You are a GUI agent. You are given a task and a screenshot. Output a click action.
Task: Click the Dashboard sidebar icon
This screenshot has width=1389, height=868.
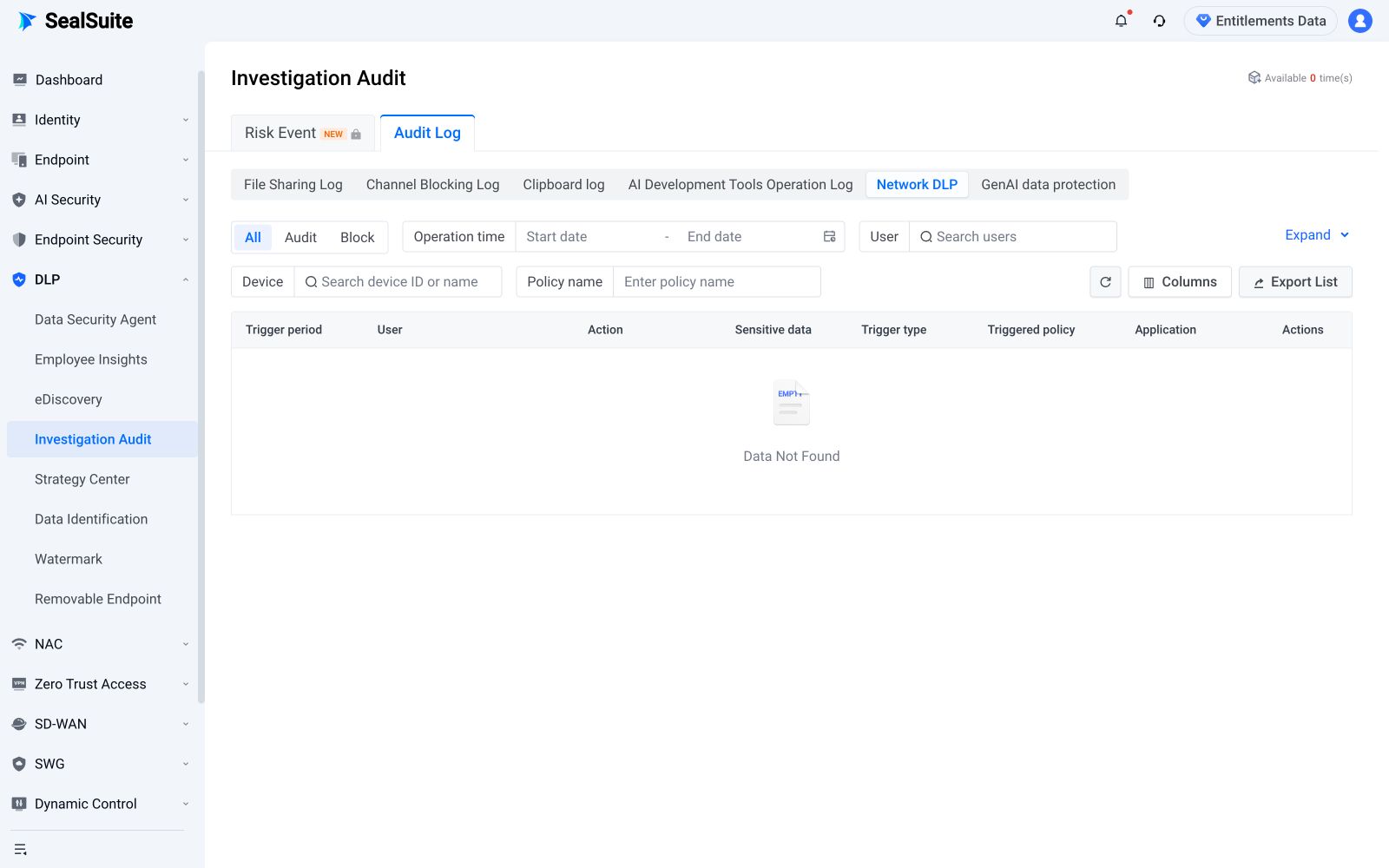pyautogui.click(x=19, y=80)
